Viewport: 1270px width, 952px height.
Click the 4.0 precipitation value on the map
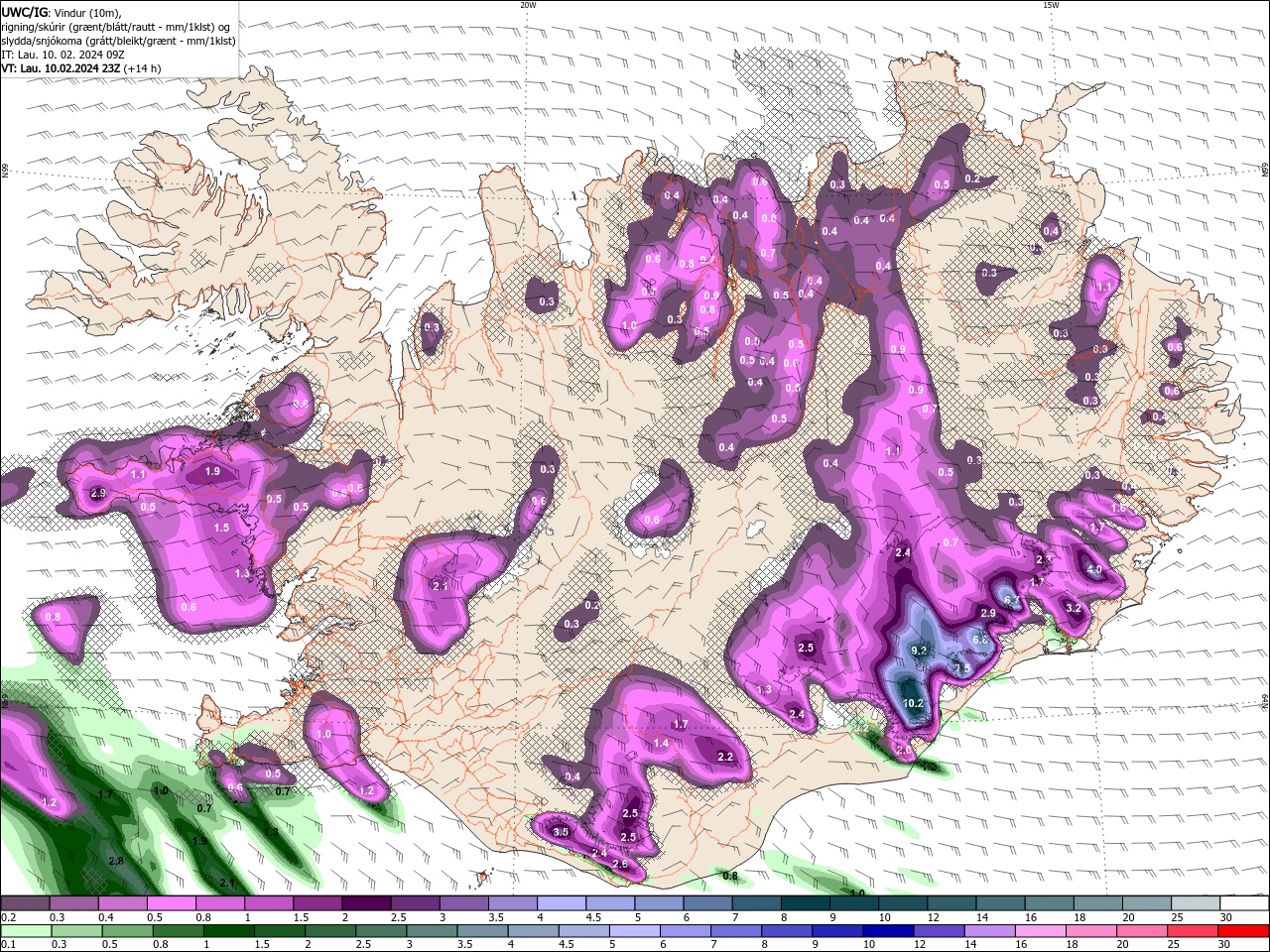[x=1094, y=570]
